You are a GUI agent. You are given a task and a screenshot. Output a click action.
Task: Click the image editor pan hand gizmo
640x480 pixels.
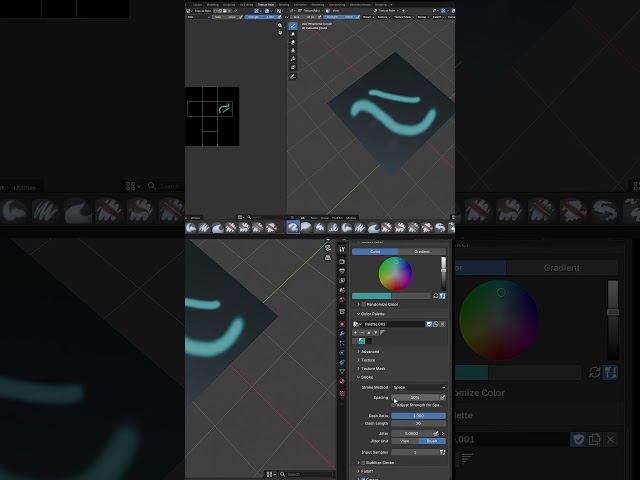tap(280, 33)
